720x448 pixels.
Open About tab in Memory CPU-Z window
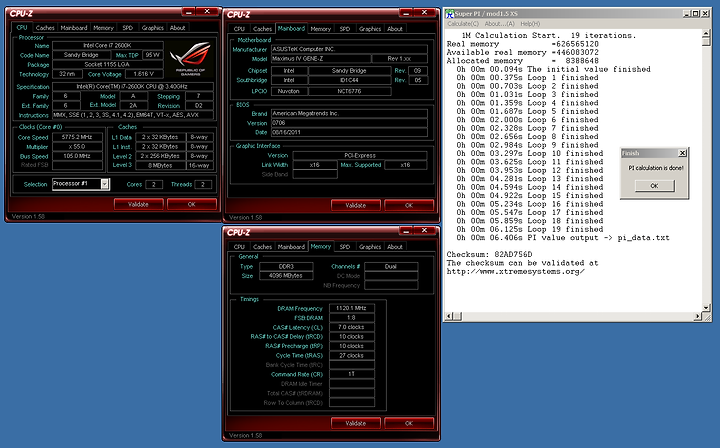[395, 247]
